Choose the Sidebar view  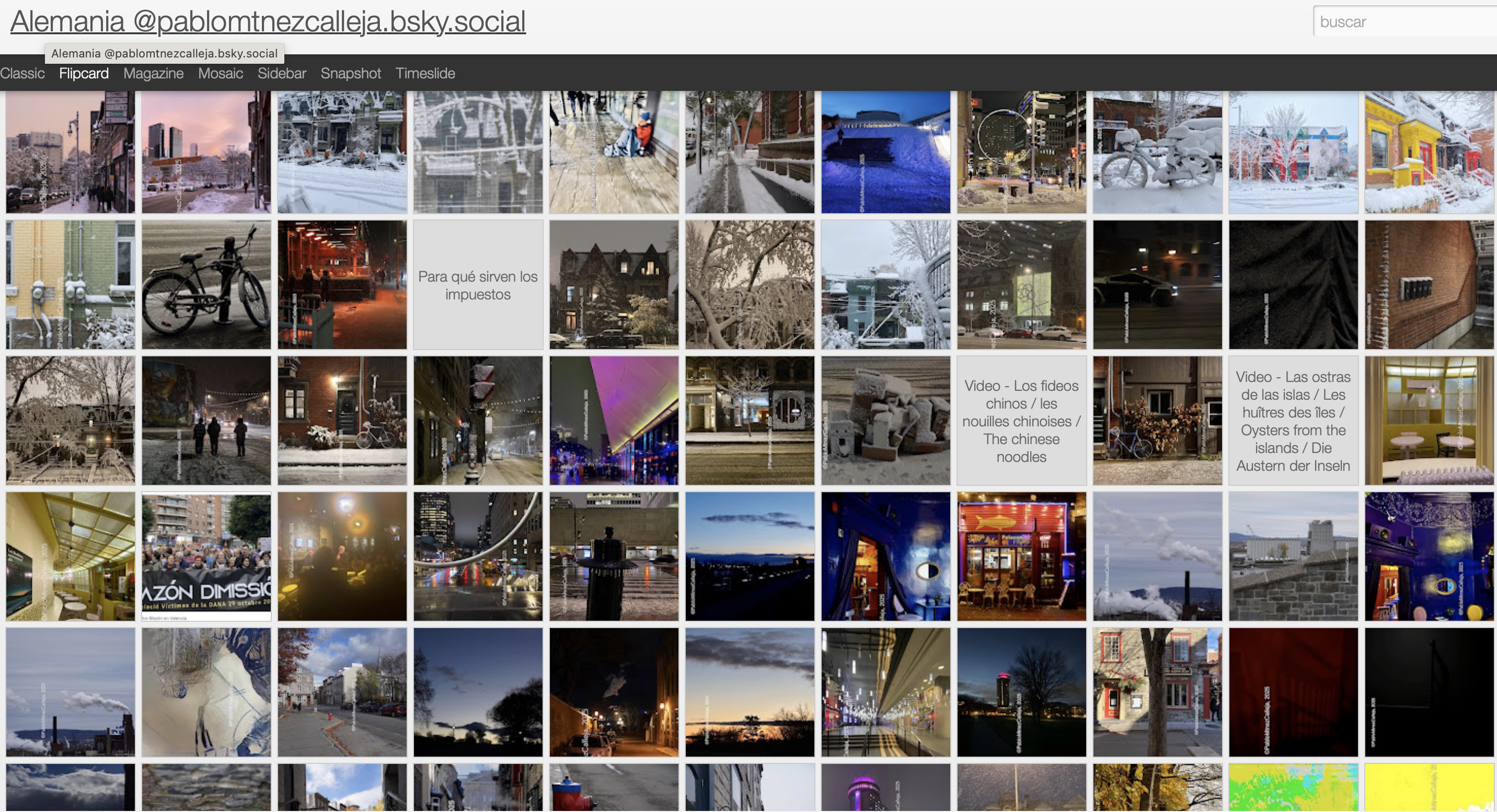tap(282, 74)
